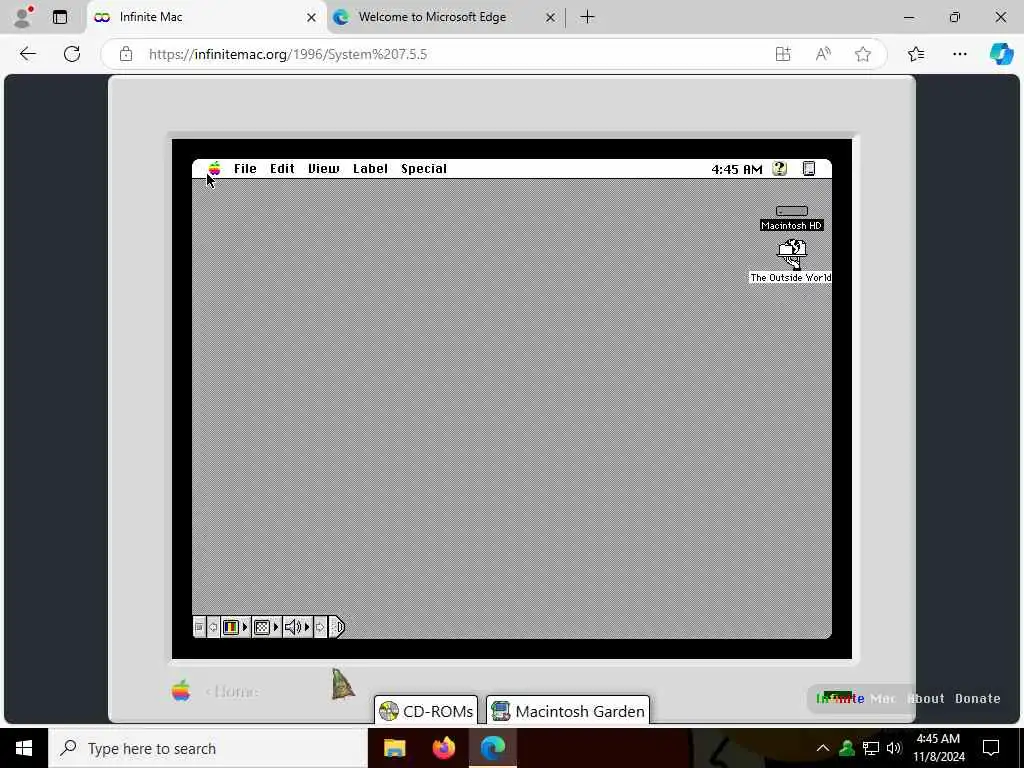Click the Infinite Mac footer link
This screenshot has width=1024, height=768.
pyautogui.click(x=856, y=698)
